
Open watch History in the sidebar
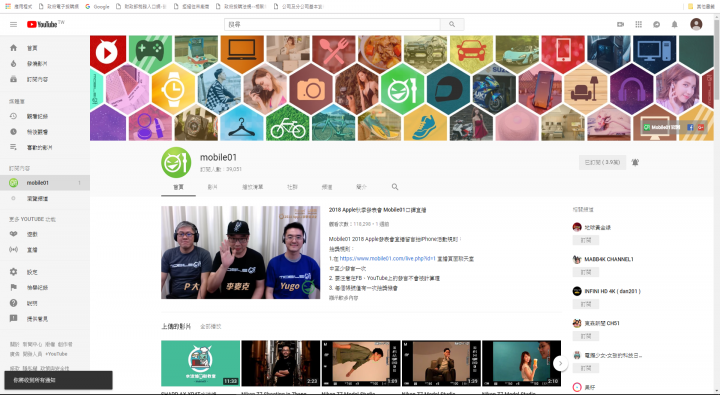click(x=45, y=117)
